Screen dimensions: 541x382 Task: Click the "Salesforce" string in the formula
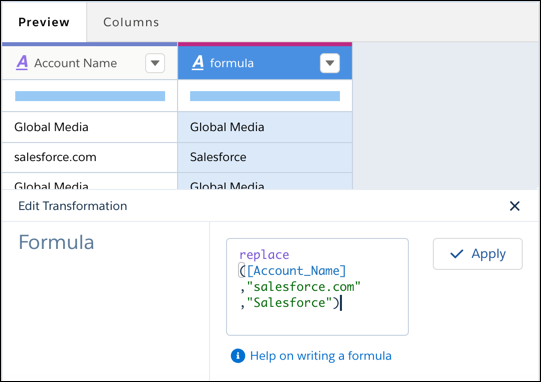[289, 303]
